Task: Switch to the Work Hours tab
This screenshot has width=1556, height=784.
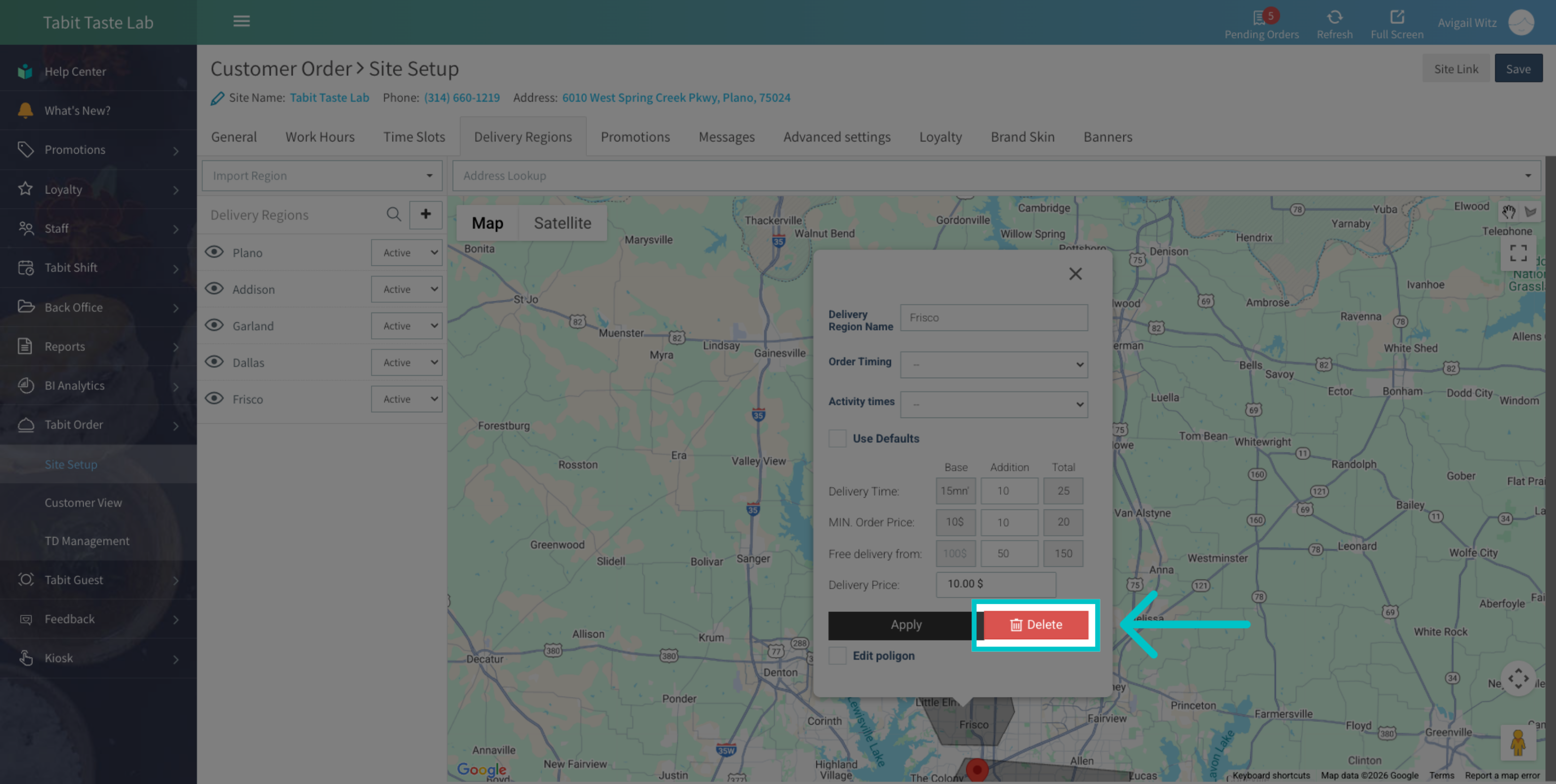Action: click(319, 137)
